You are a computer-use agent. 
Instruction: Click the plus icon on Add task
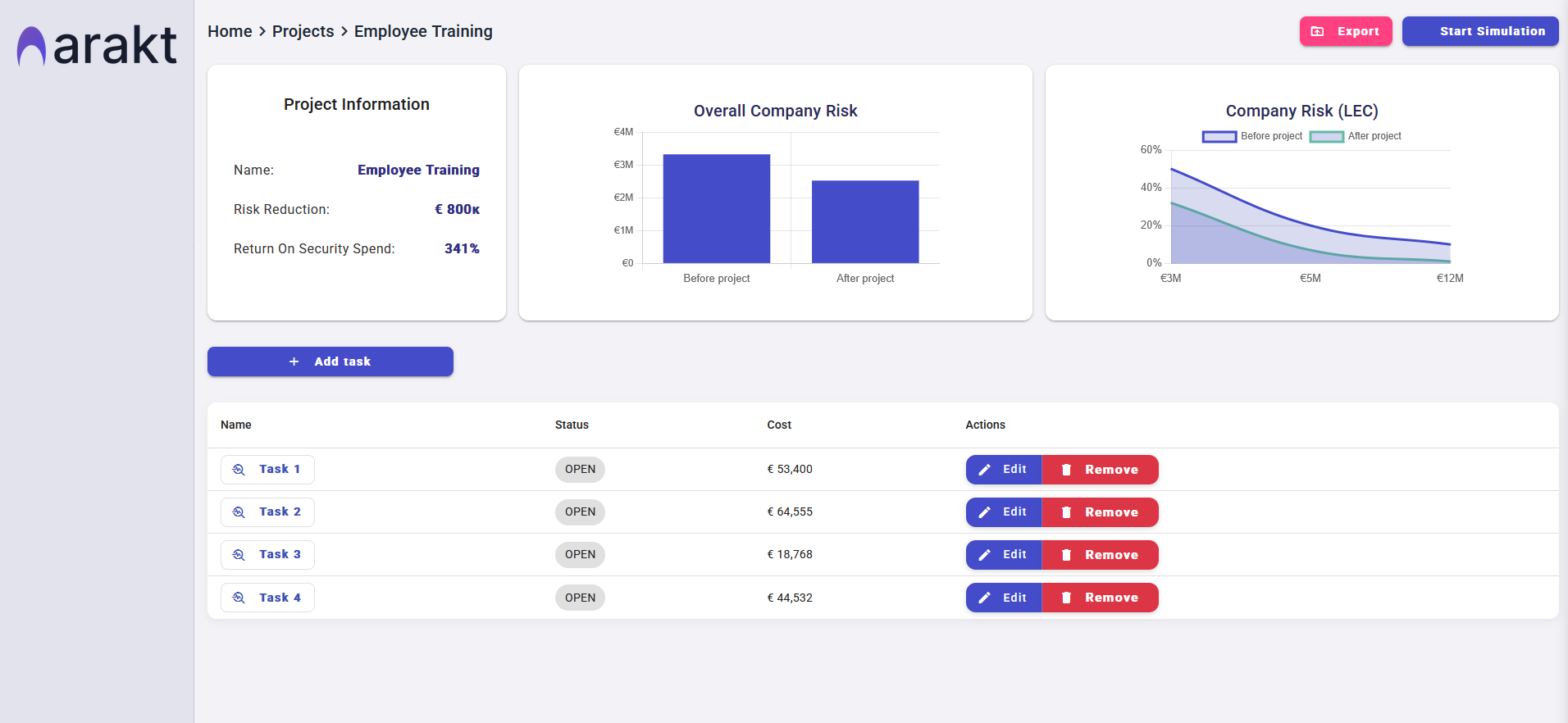[294, 361]
